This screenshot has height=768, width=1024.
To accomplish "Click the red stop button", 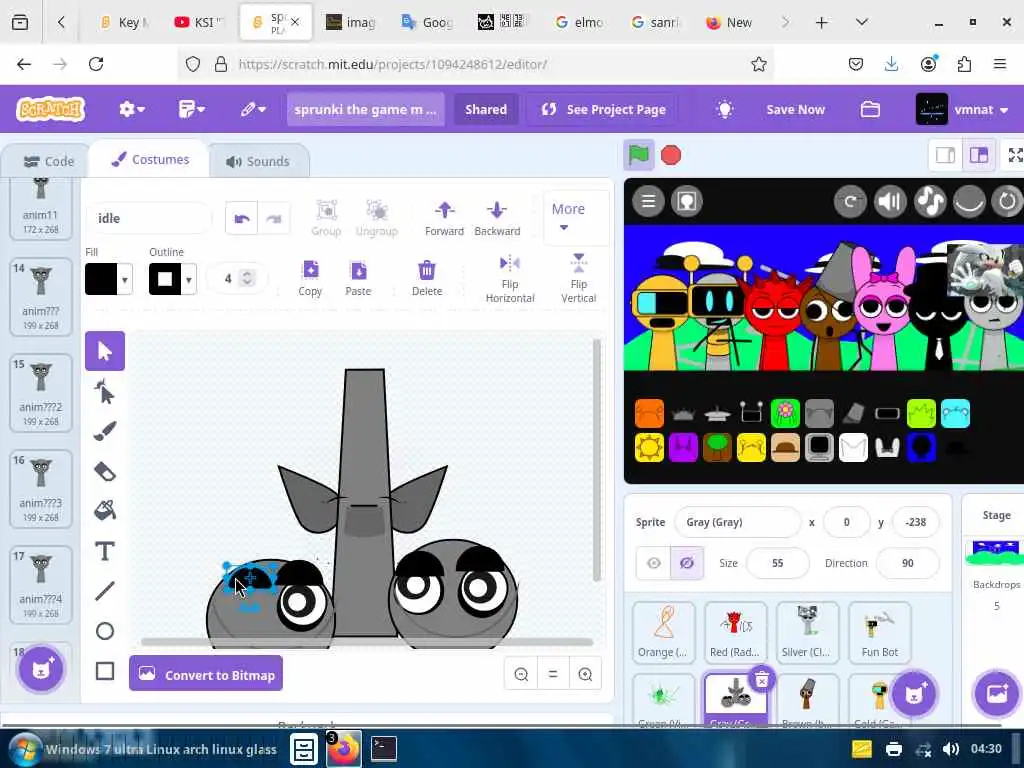I will point(671,155).
